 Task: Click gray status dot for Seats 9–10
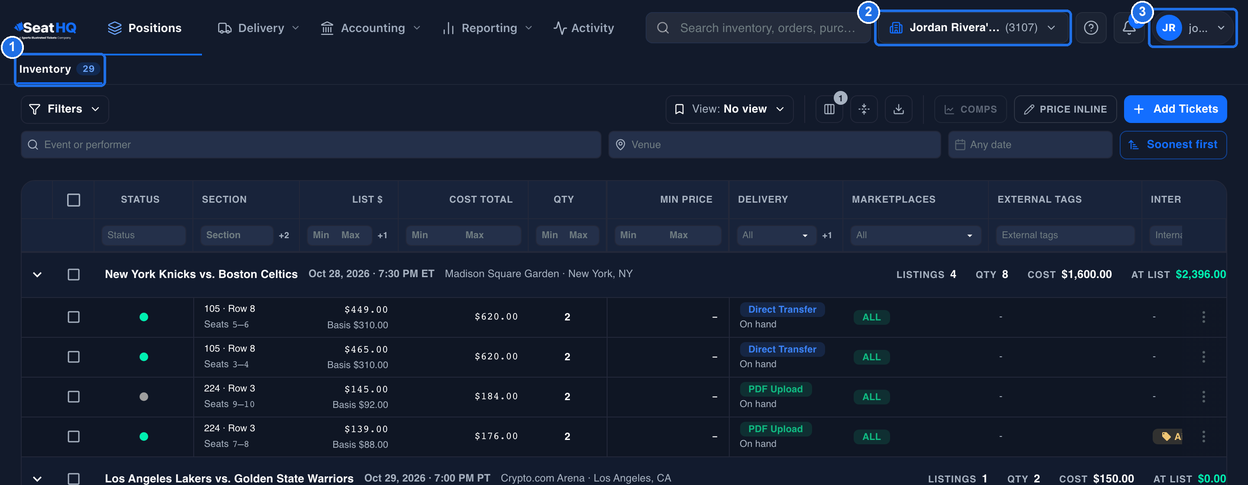point(144,397)
